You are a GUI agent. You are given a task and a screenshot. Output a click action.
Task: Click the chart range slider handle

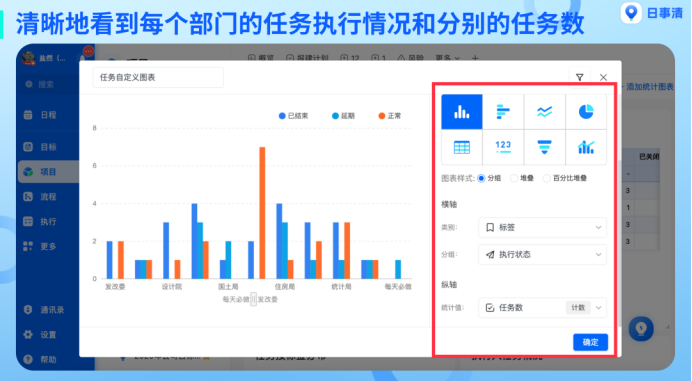coord(253,299)
